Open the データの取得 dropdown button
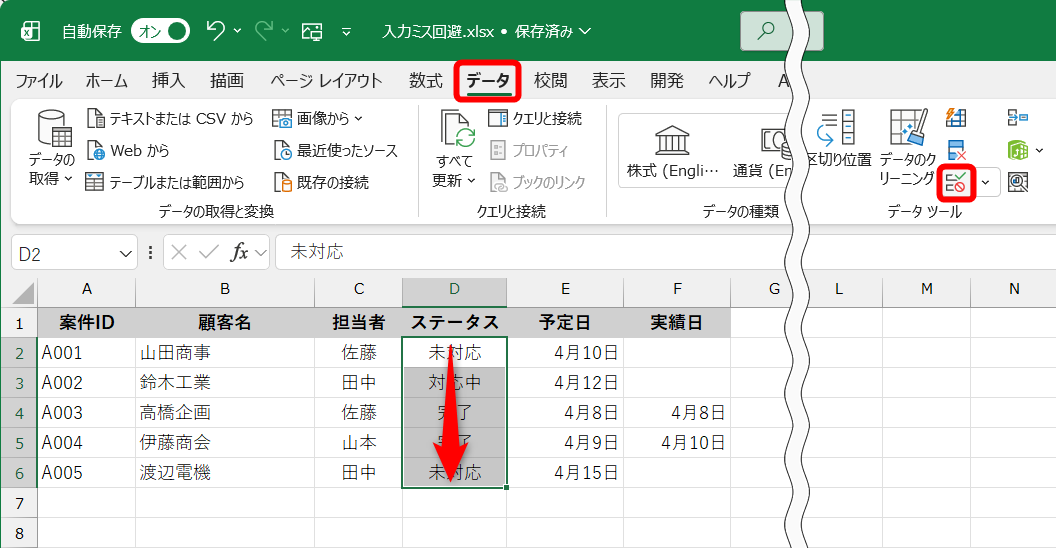Viewport: 1056px width, 548px height. pos(51,147)
